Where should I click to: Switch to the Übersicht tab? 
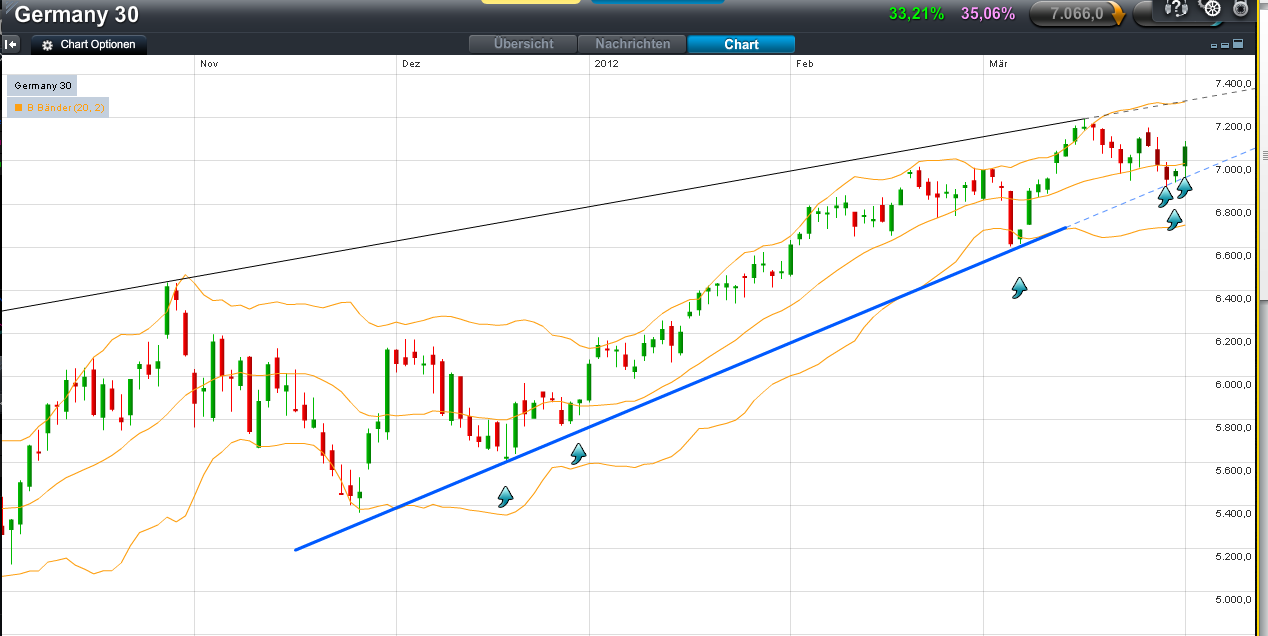pyautogui.click(x=524, y=44)
